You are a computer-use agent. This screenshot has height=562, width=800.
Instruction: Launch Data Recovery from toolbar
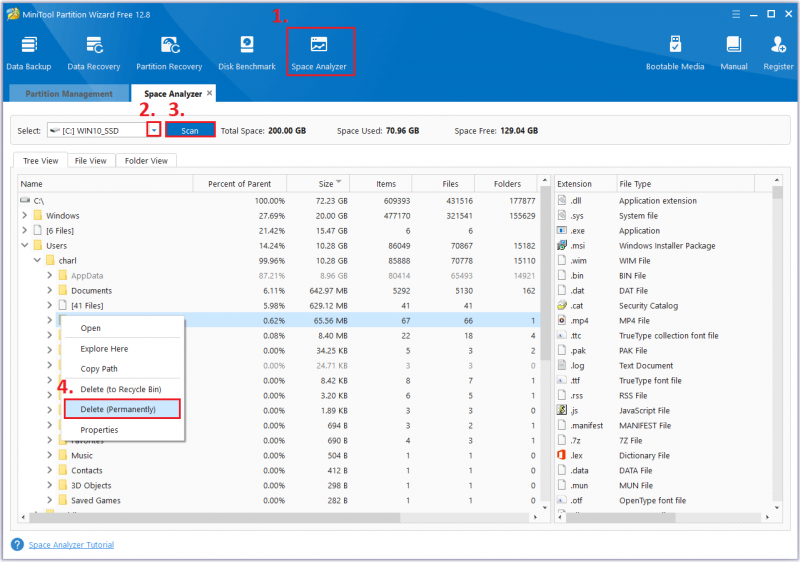tap(94, 53)
